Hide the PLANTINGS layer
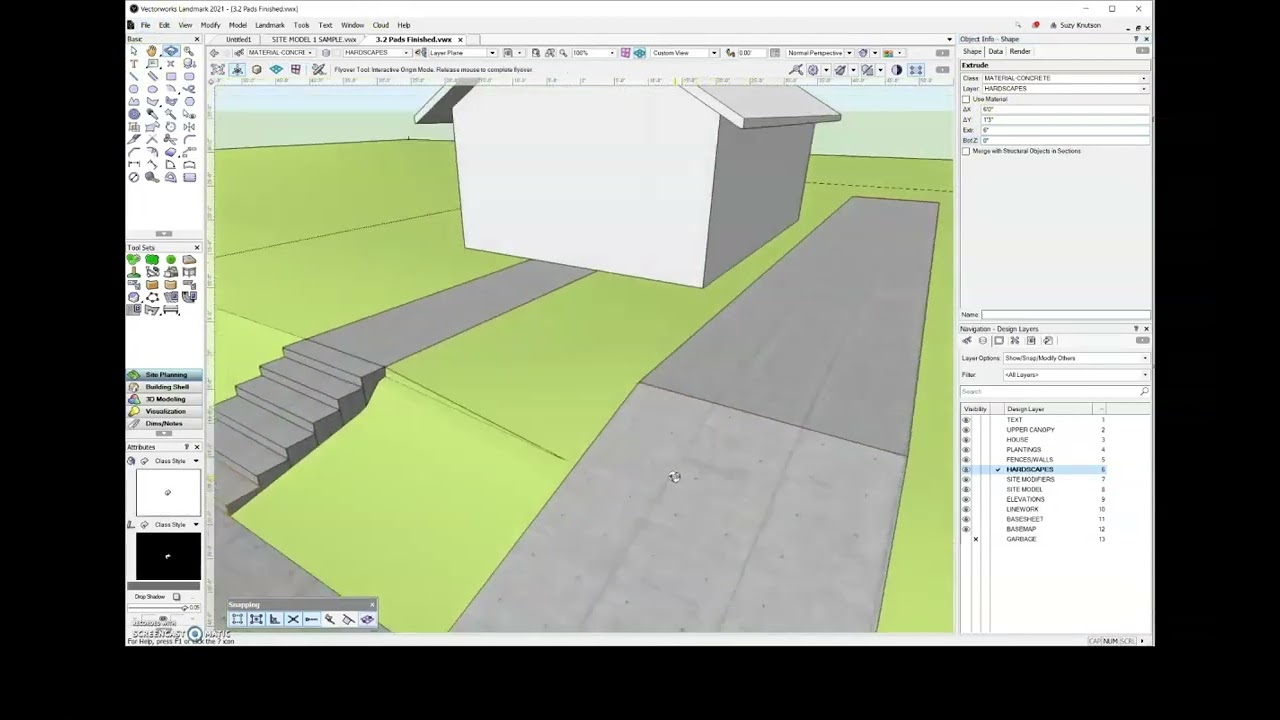The width and height of the screenshot is (1280, 720). tap(966, 449)
